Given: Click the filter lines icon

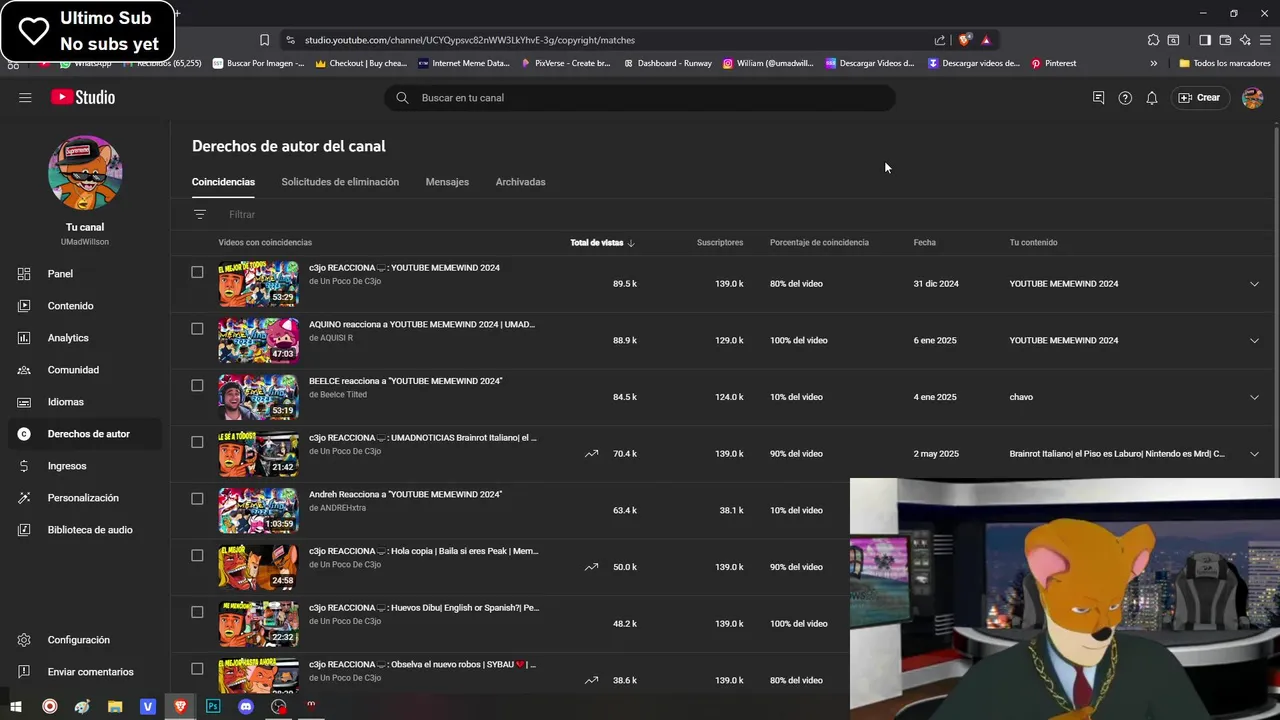Looking at the screenshot, I should click(x=200, y=214).
